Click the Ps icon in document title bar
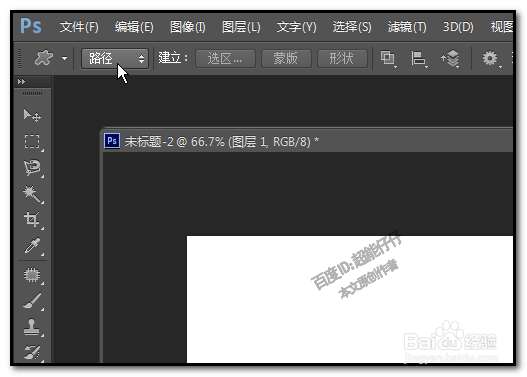 [x=112, y=141]
